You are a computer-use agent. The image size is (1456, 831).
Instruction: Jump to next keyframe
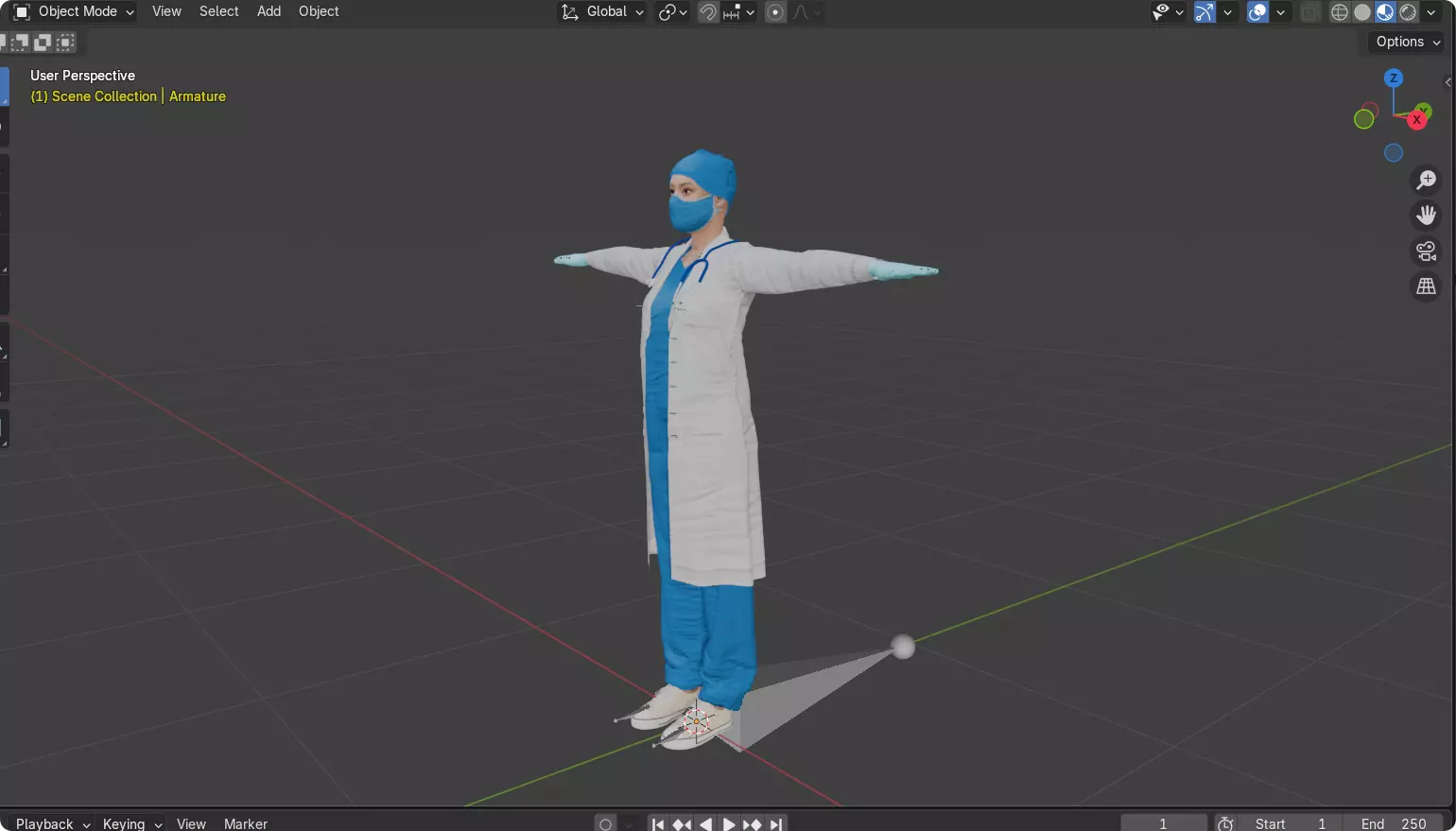tap(753, 824)
